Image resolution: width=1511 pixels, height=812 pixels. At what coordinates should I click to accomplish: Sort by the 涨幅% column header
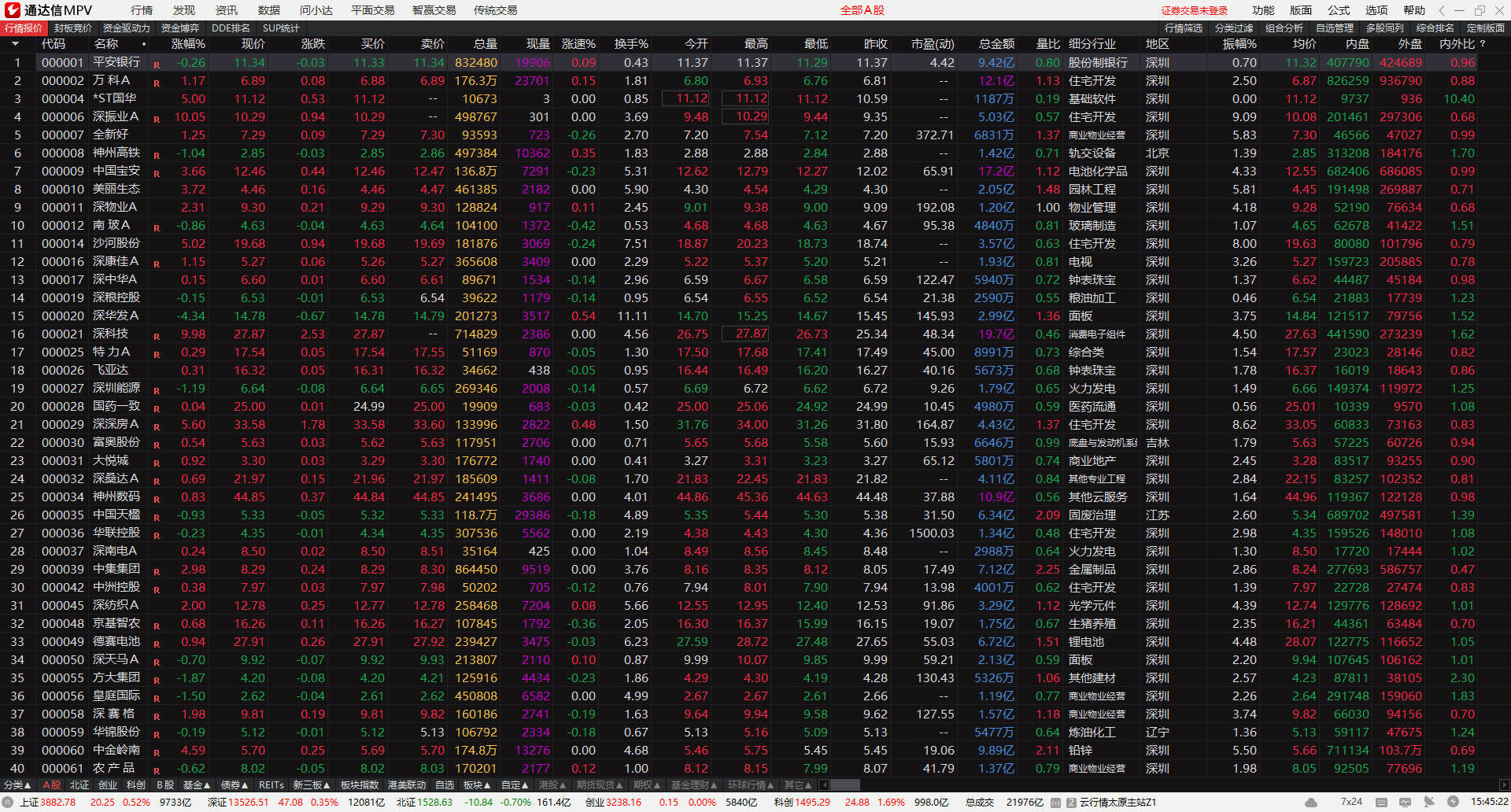click(x=188, y=44)
